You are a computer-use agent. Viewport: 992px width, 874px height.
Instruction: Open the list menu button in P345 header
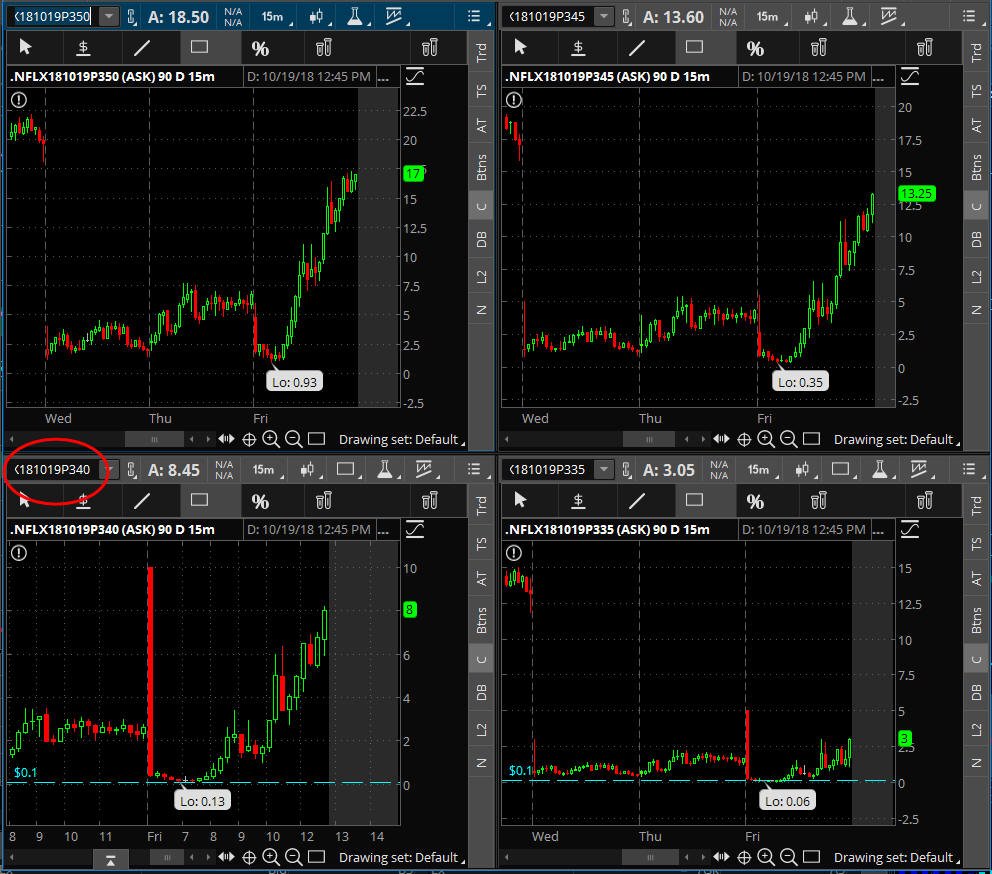[x=969, y=16]
